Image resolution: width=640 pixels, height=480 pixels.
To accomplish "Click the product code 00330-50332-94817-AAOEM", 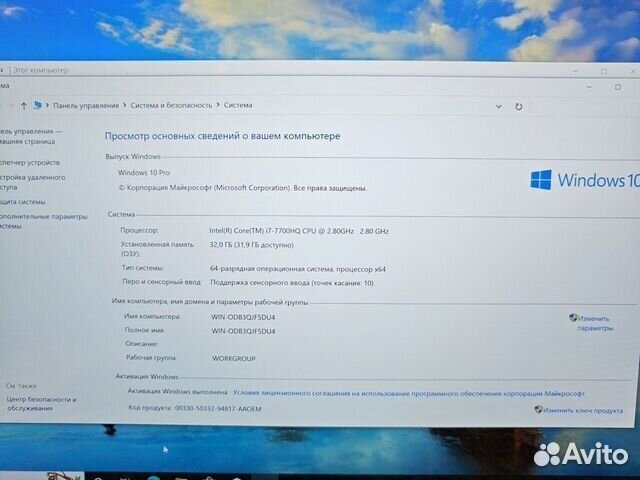I will pyautogui.click(x=218, y=408).
